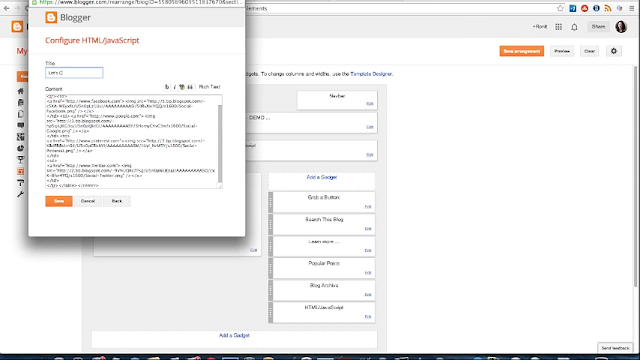This screenshot has width=640, height=360.
Task: Edit the Learn more gadget
Action: (368, 251)
